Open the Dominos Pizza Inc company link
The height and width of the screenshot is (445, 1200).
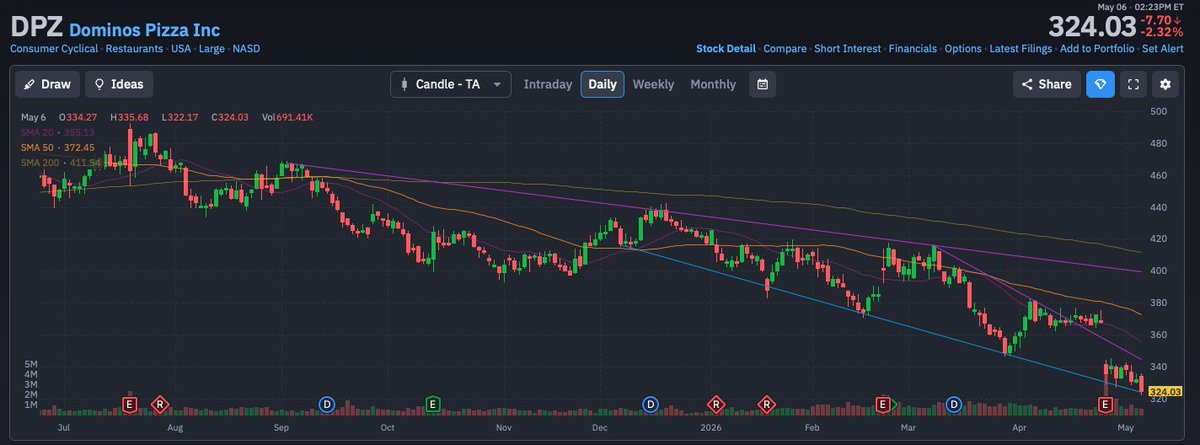coord(145,30)
